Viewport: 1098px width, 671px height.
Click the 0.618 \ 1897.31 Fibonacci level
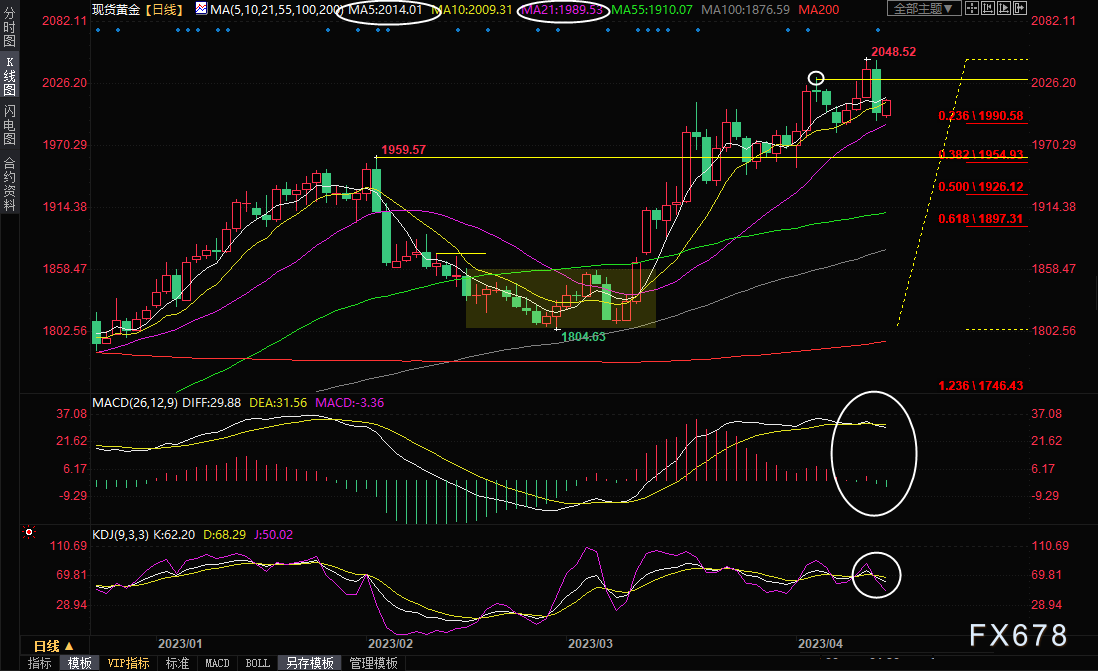[981, 219]
